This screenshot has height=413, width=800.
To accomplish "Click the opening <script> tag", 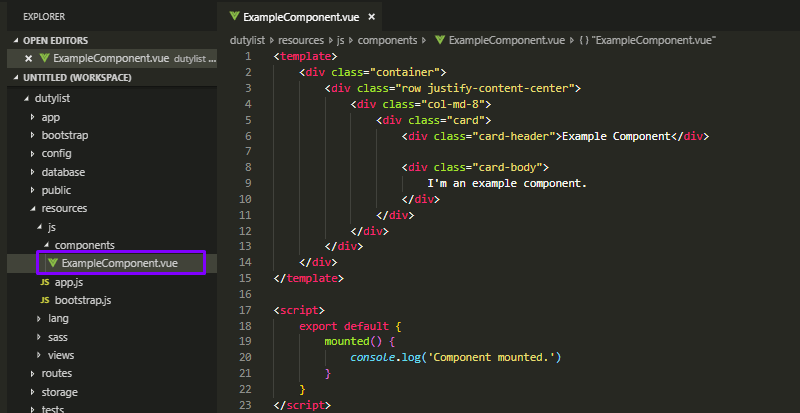I will point(299,310).
